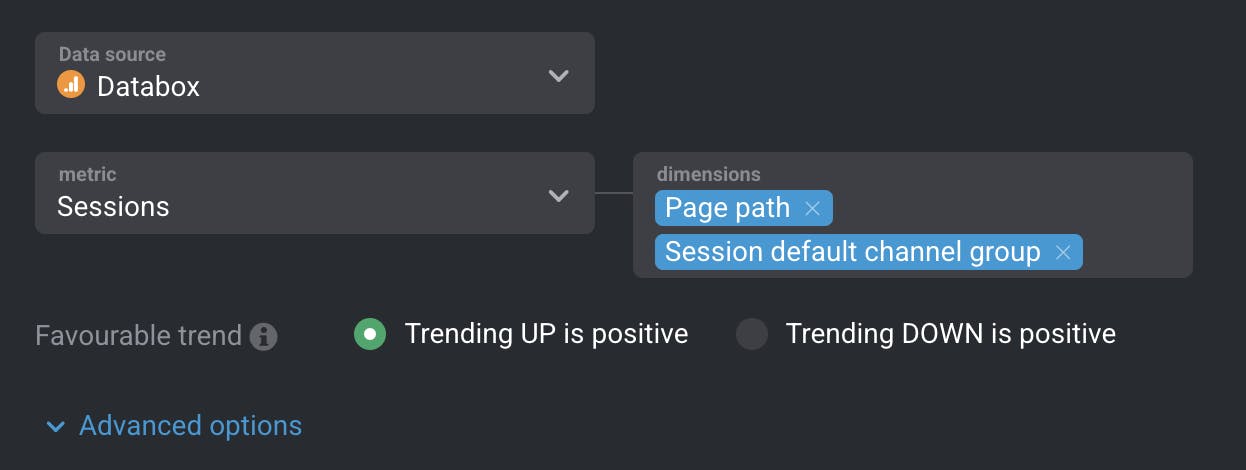This screenshot has height=470, width=1246.
Task: Remove Session default channel group dimension
Action: point(1063,252)
